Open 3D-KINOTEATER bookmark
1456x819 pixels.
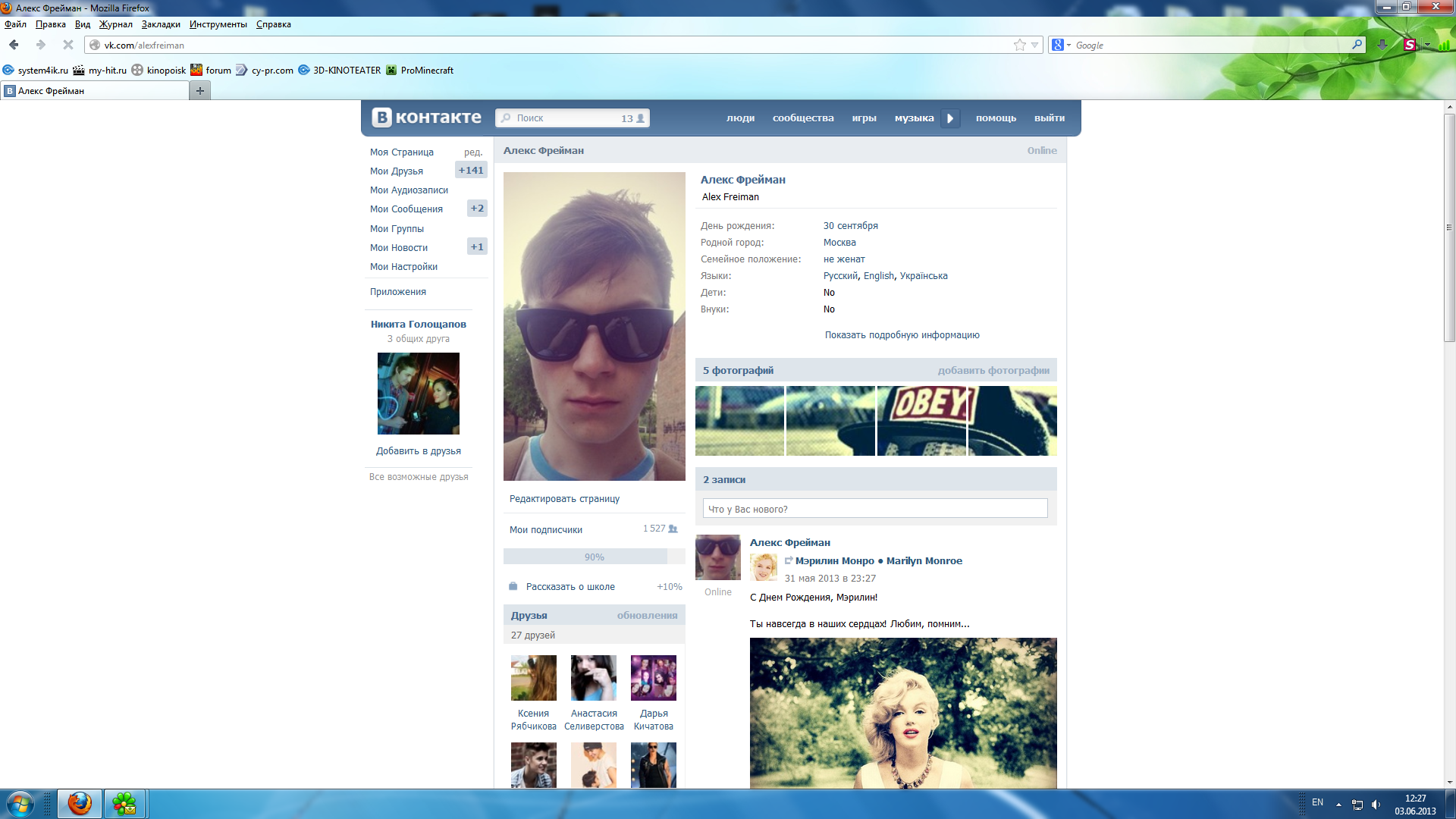coord(340,70)
